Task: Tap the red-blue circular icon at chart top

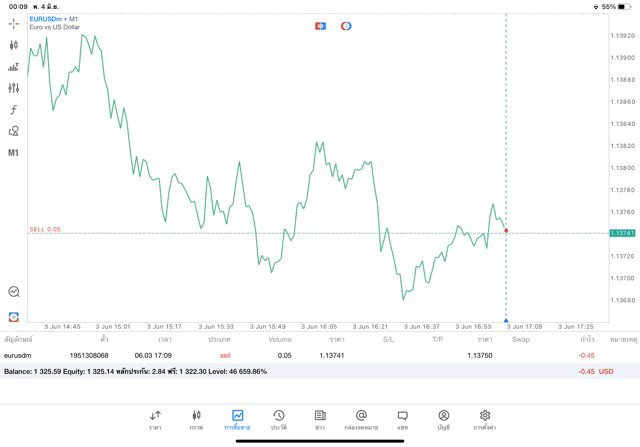Action: 346,25
